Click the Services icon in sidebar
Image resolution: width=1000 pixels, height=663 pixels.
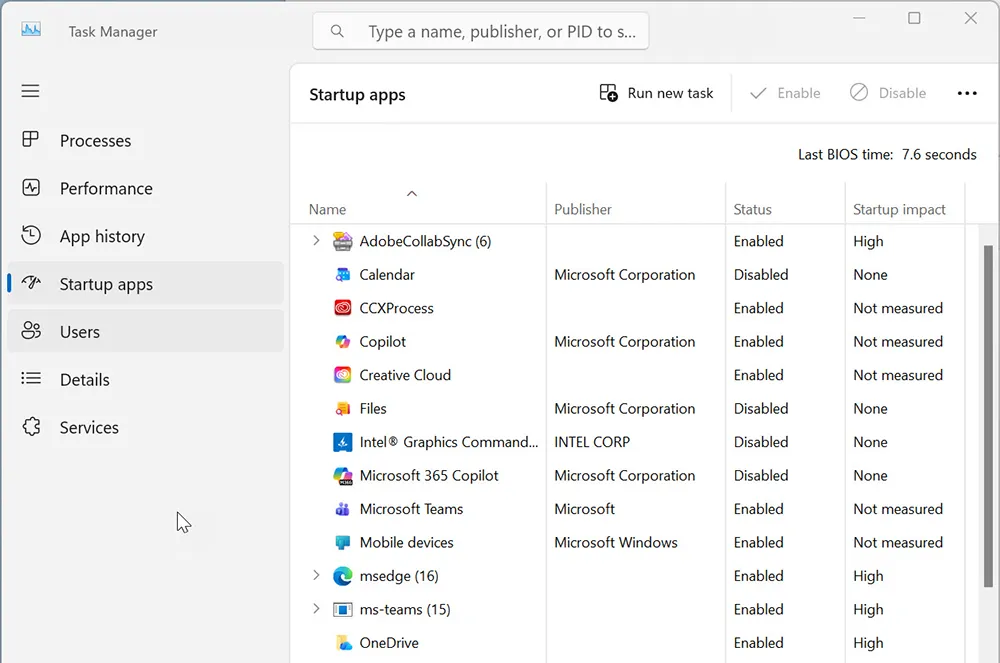coord(30,427)
